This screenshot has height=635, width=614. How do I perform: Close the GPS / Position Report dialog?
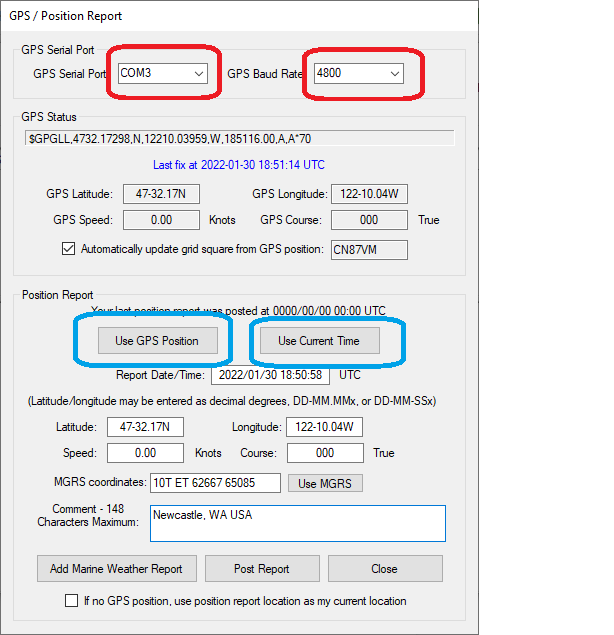coord(385,569)
